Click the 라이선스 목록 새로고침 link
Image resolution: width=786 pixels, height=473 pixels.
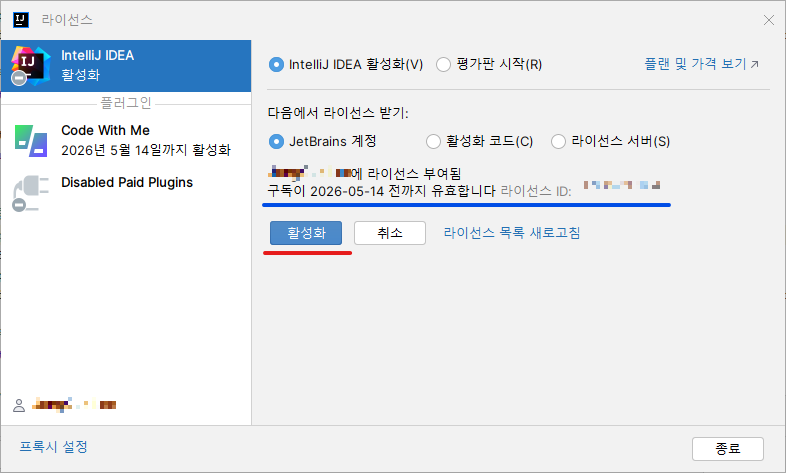pos(512,233)
